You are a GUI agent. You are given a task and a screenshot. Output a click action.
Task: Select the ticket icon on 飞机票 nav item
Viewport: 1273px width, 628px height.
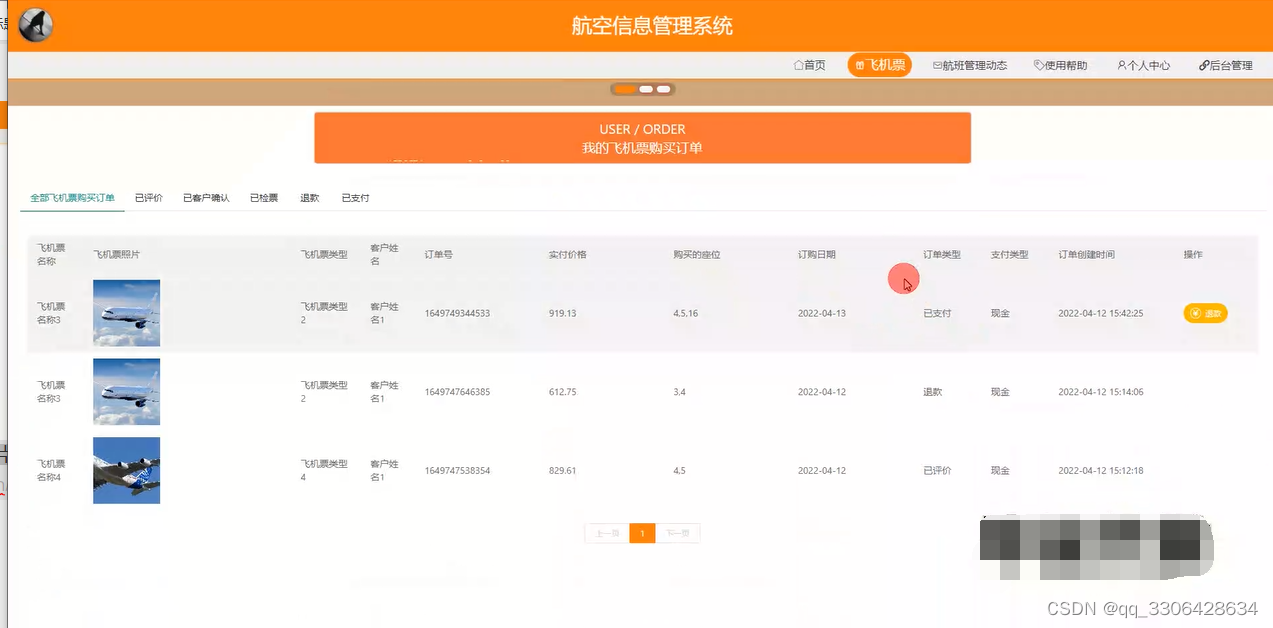[859, 65]
